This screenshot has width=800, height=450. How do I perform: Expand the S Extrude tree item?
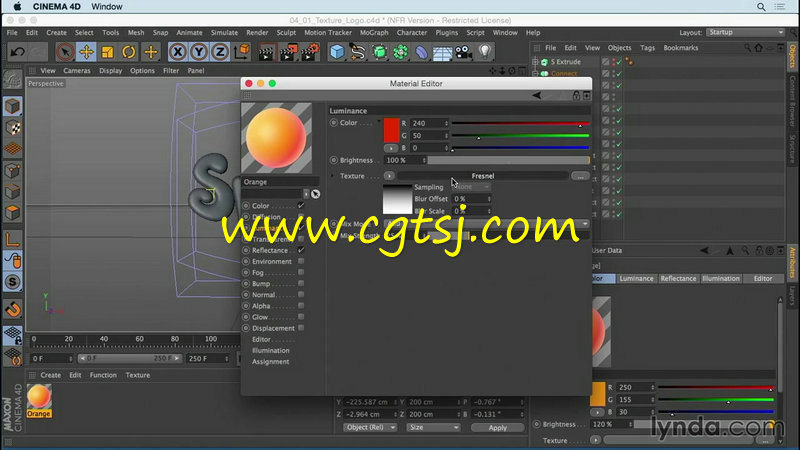click(x=535, y=62)
